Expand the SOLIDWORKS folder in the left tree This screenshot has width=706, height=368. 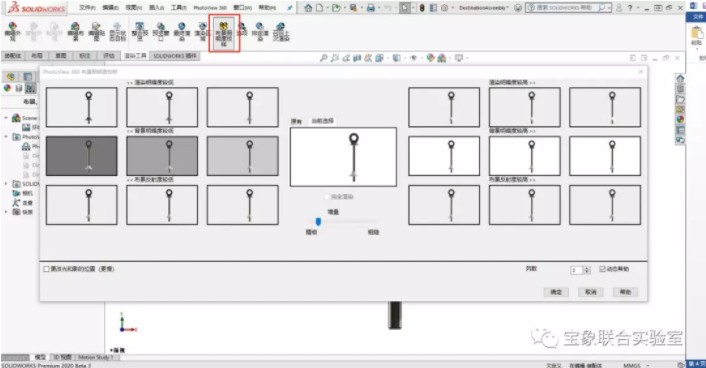coord(6,184)
